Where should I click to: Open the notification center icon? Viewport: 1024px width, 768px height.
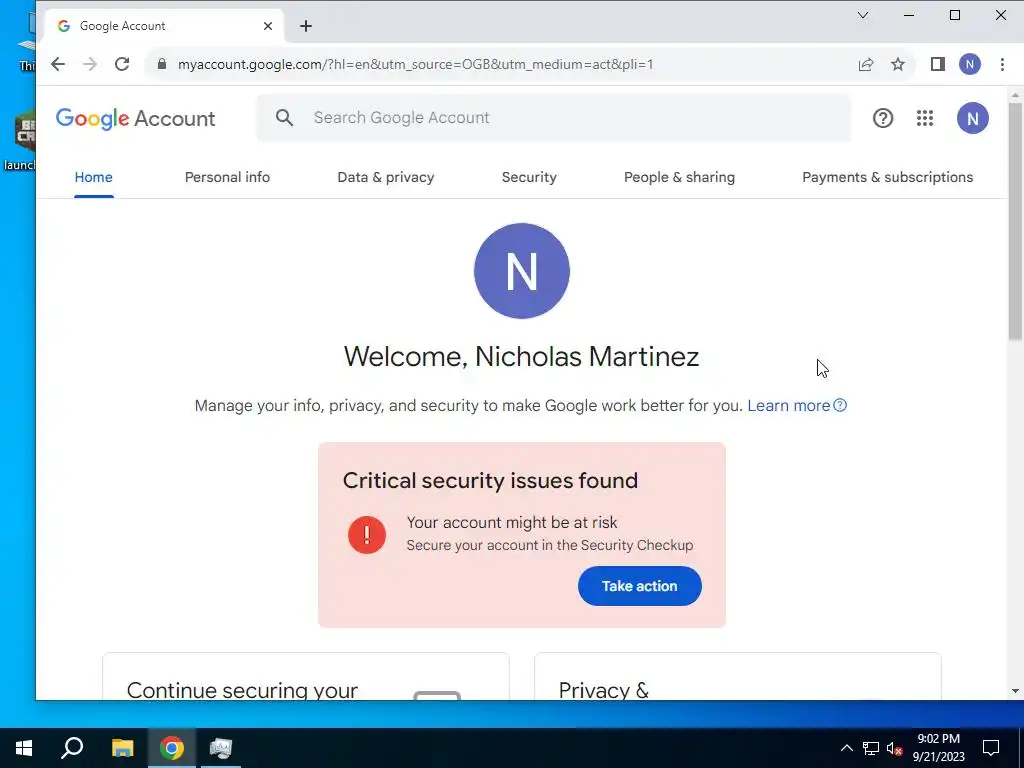(x=991, y=748)
